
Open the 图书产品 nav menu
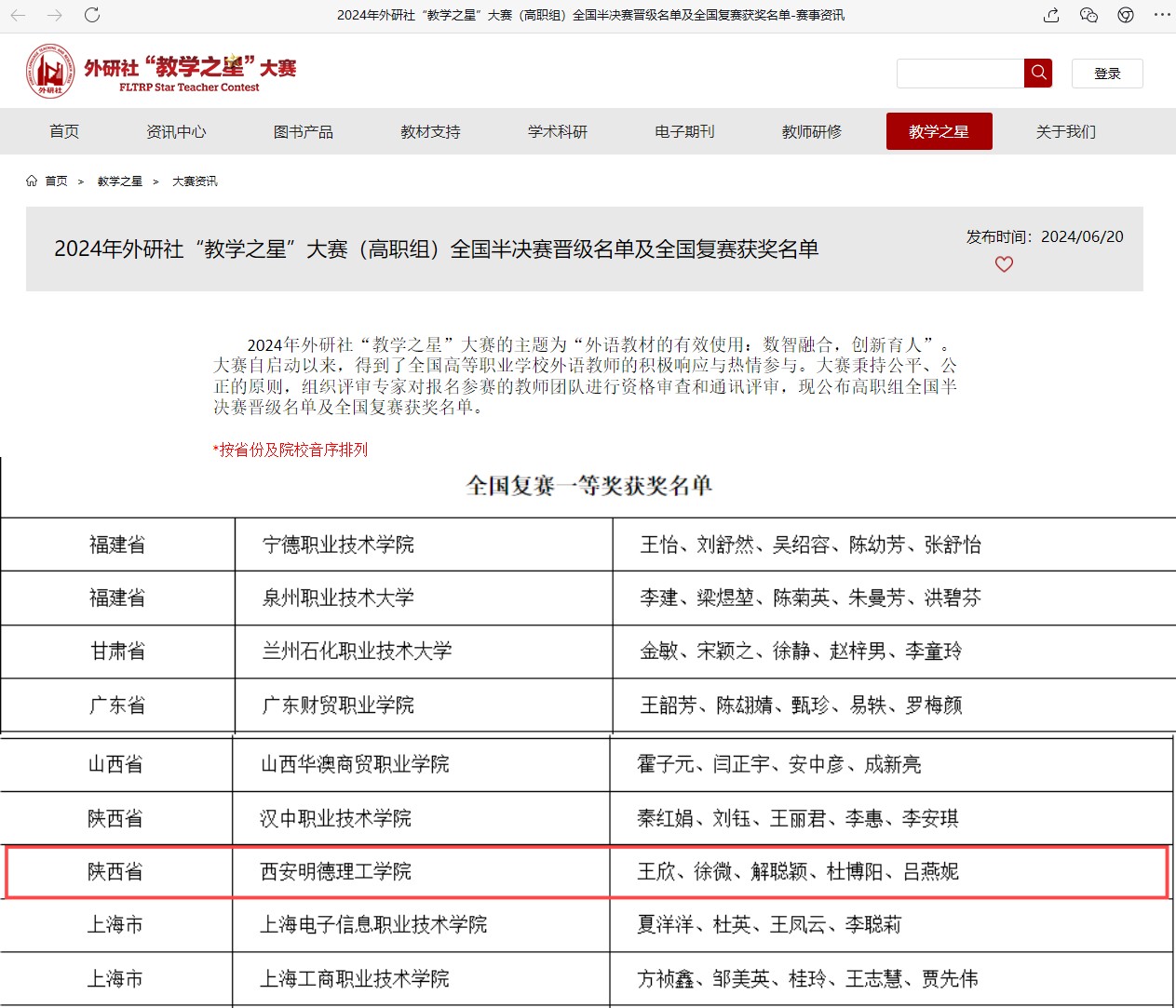304,131
